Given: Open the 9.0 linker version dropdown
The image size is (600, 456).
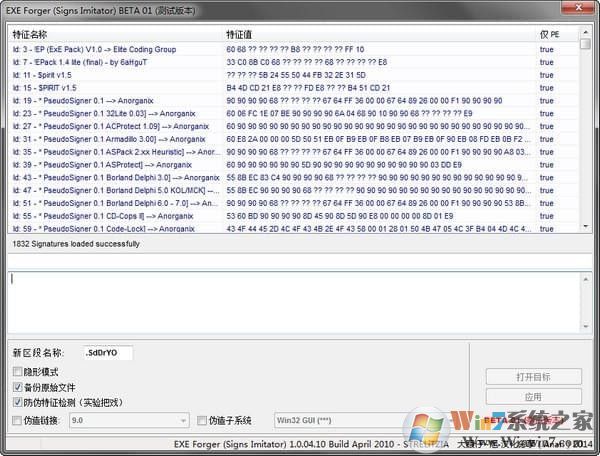Looking at the screenshot, I should [x=129, y=420].
